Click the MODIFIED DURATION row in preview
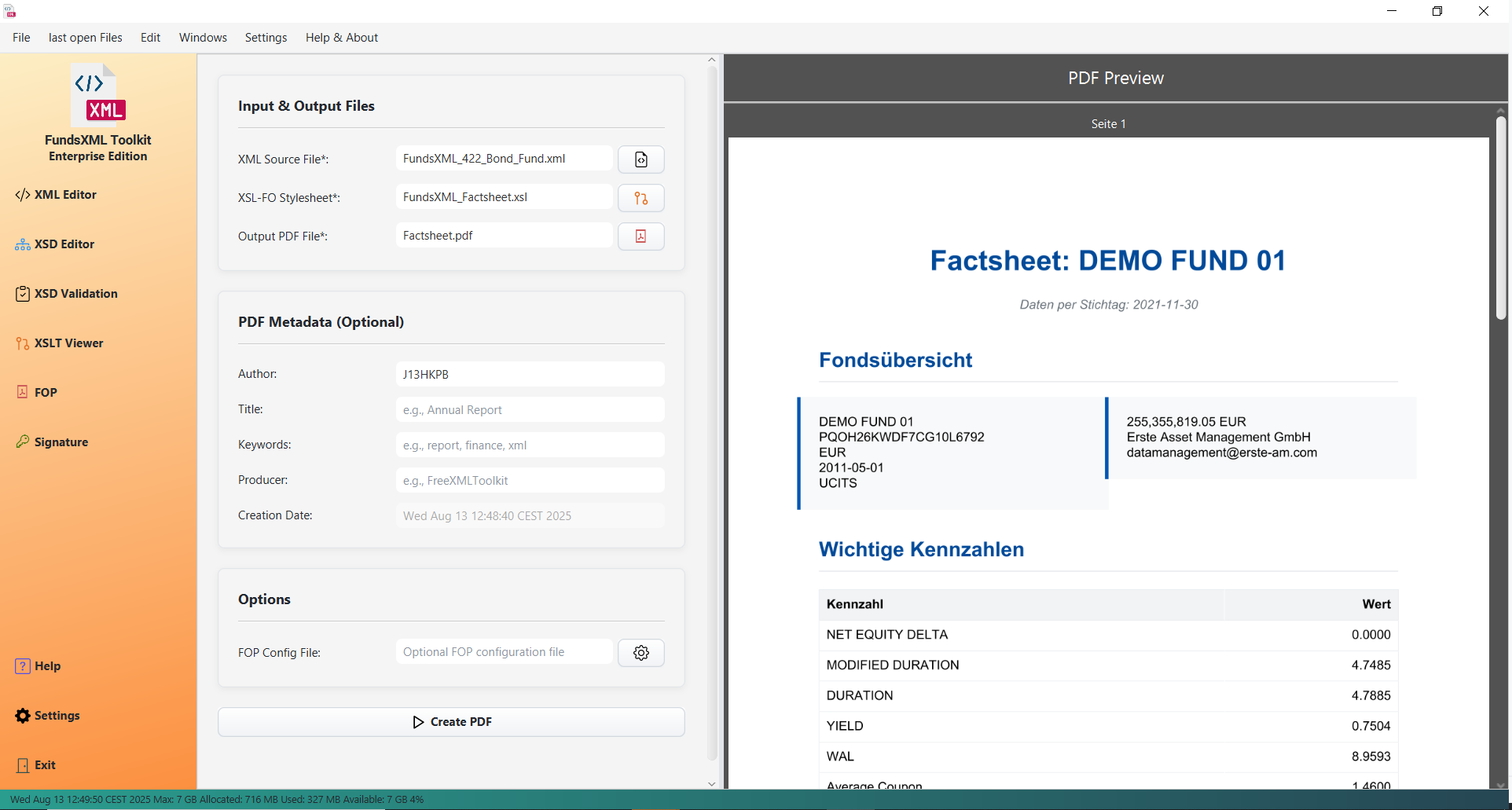 [x=1108, y=665]
